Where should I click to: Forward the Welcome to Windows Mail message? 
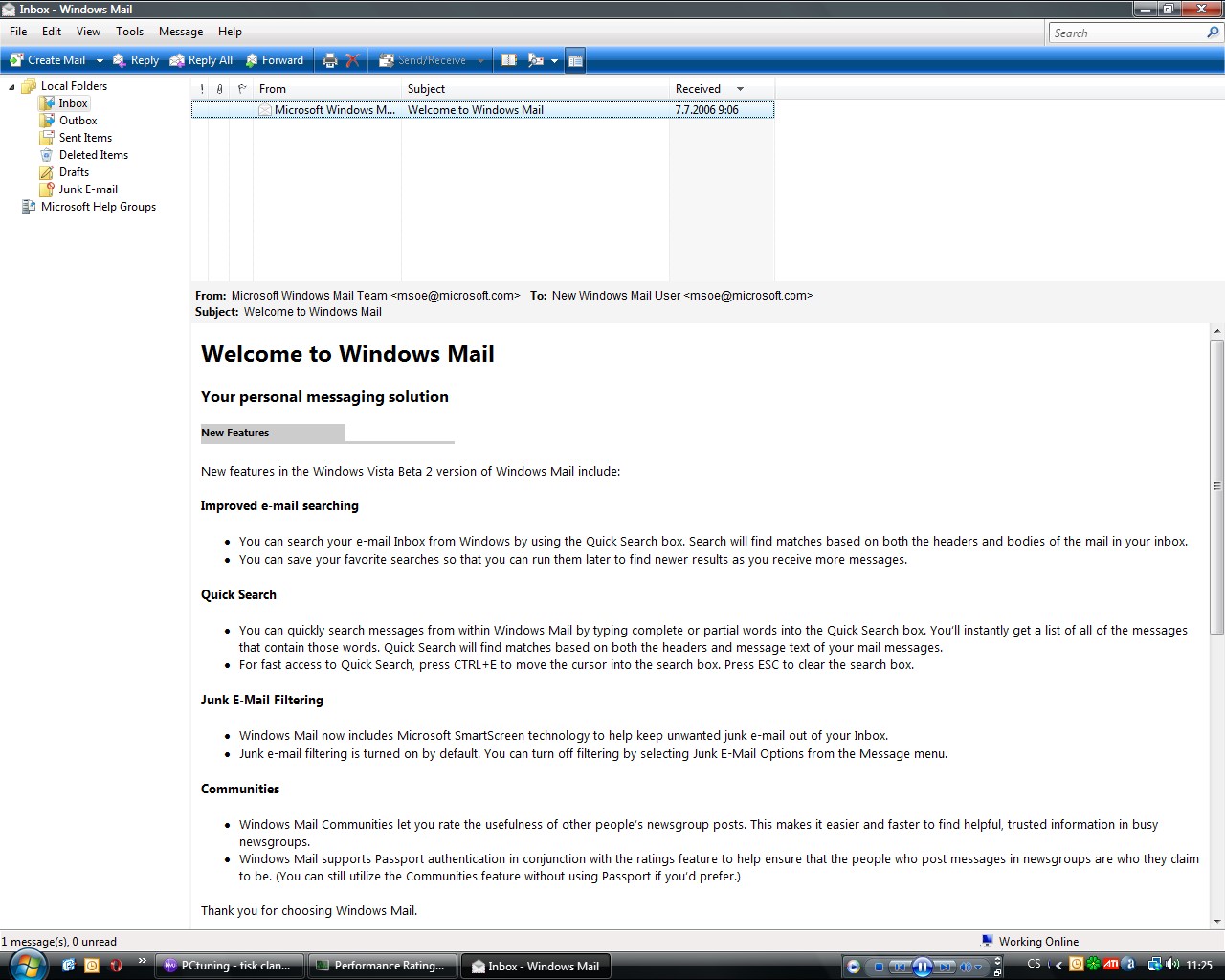275,60
